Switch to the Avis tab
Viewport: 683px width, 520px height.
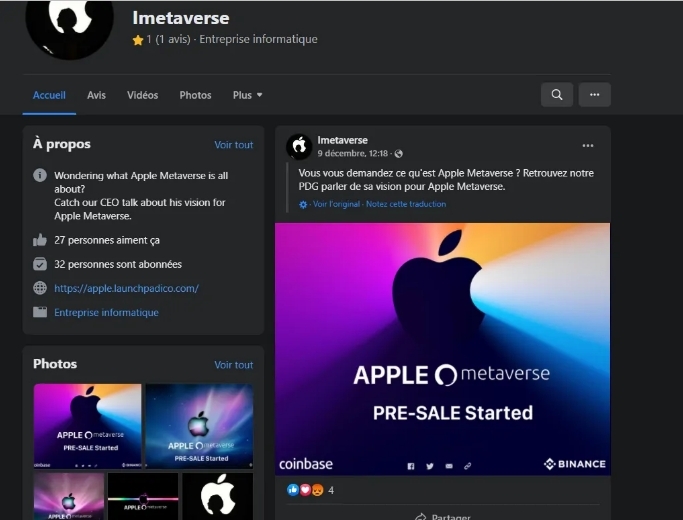click(x=96, y=95)
